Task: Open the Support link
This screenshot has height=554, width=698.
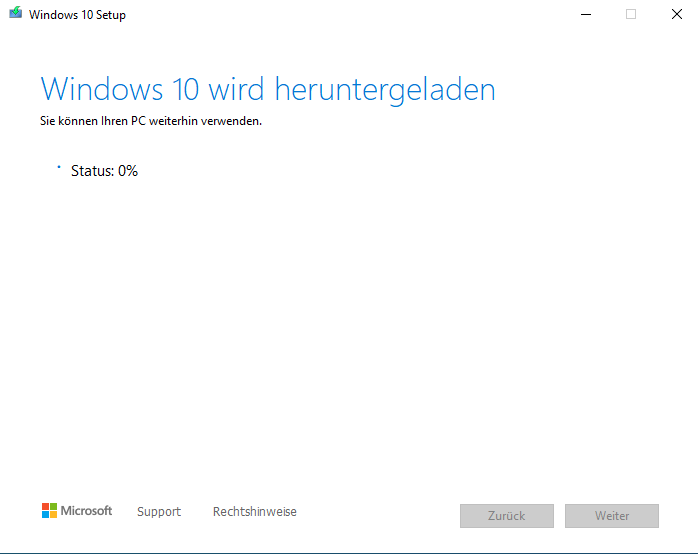Action: click(x=159, y=511)
